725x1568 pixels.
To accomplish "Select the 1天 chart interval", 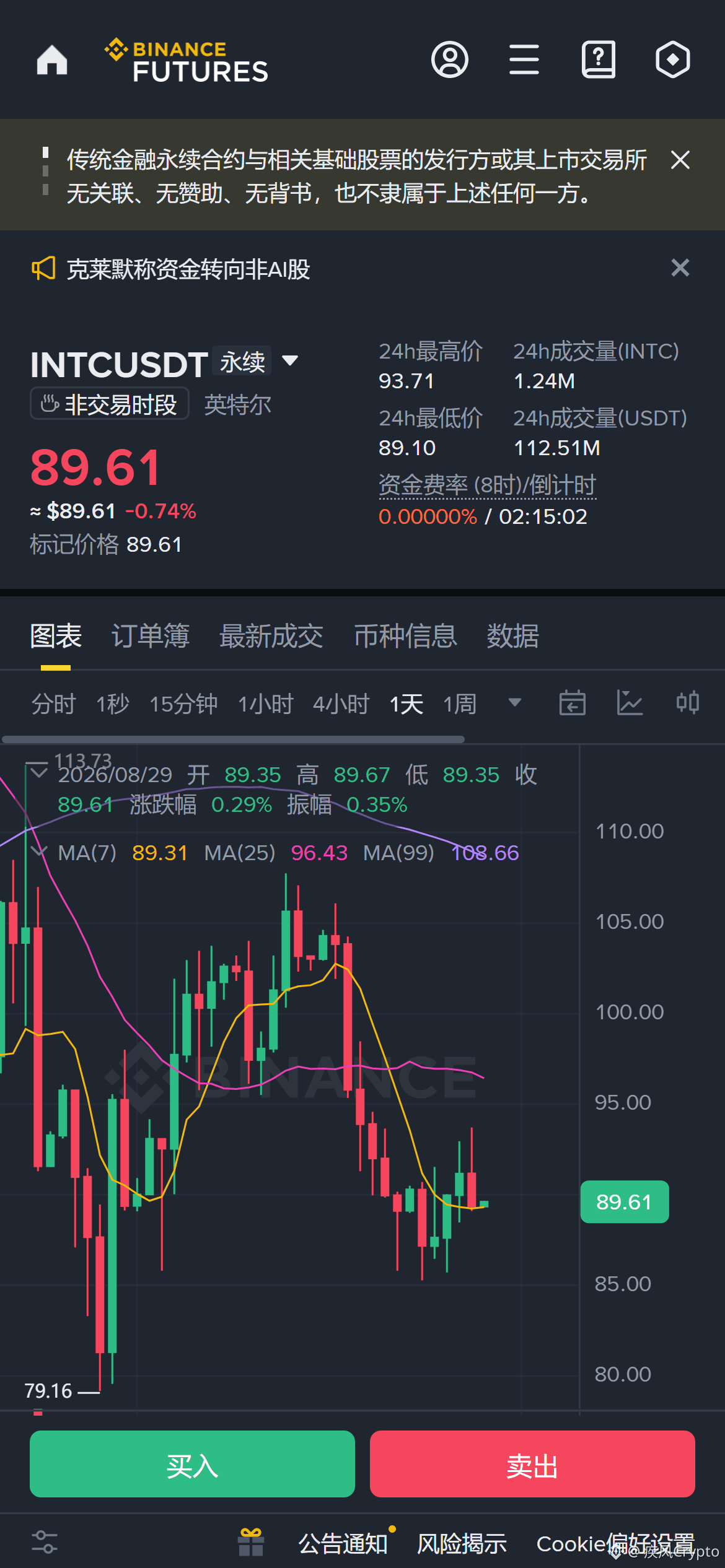I will (x=406, y=704).
